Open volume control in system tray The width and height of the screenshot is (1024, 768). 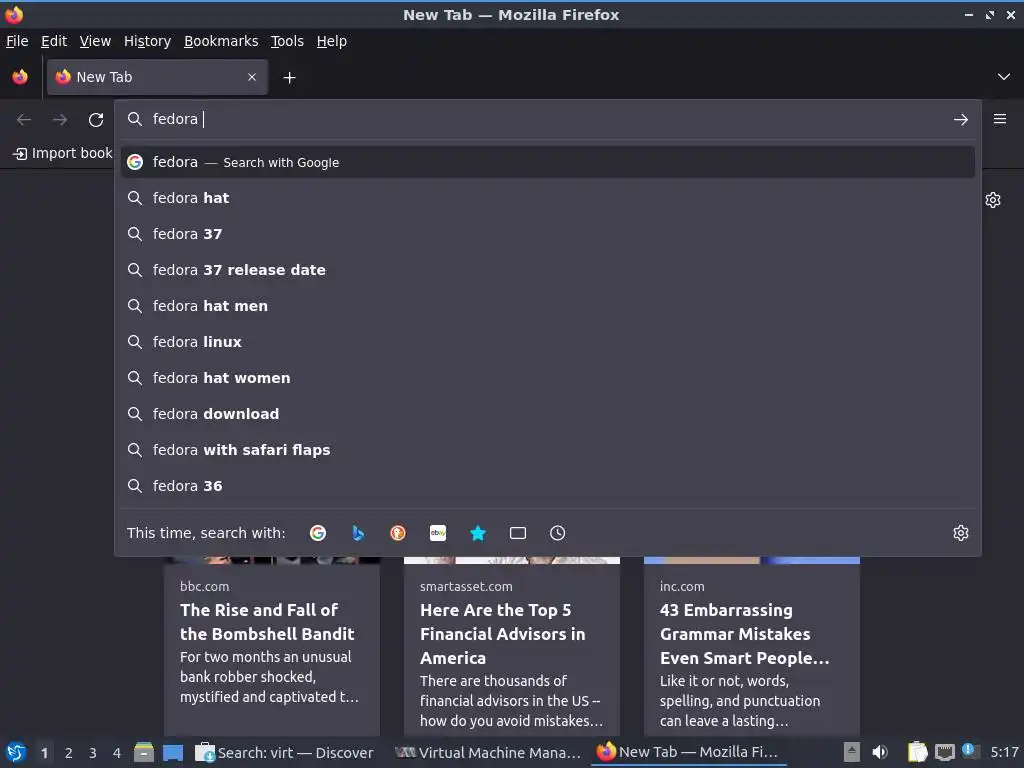[880, 752]
